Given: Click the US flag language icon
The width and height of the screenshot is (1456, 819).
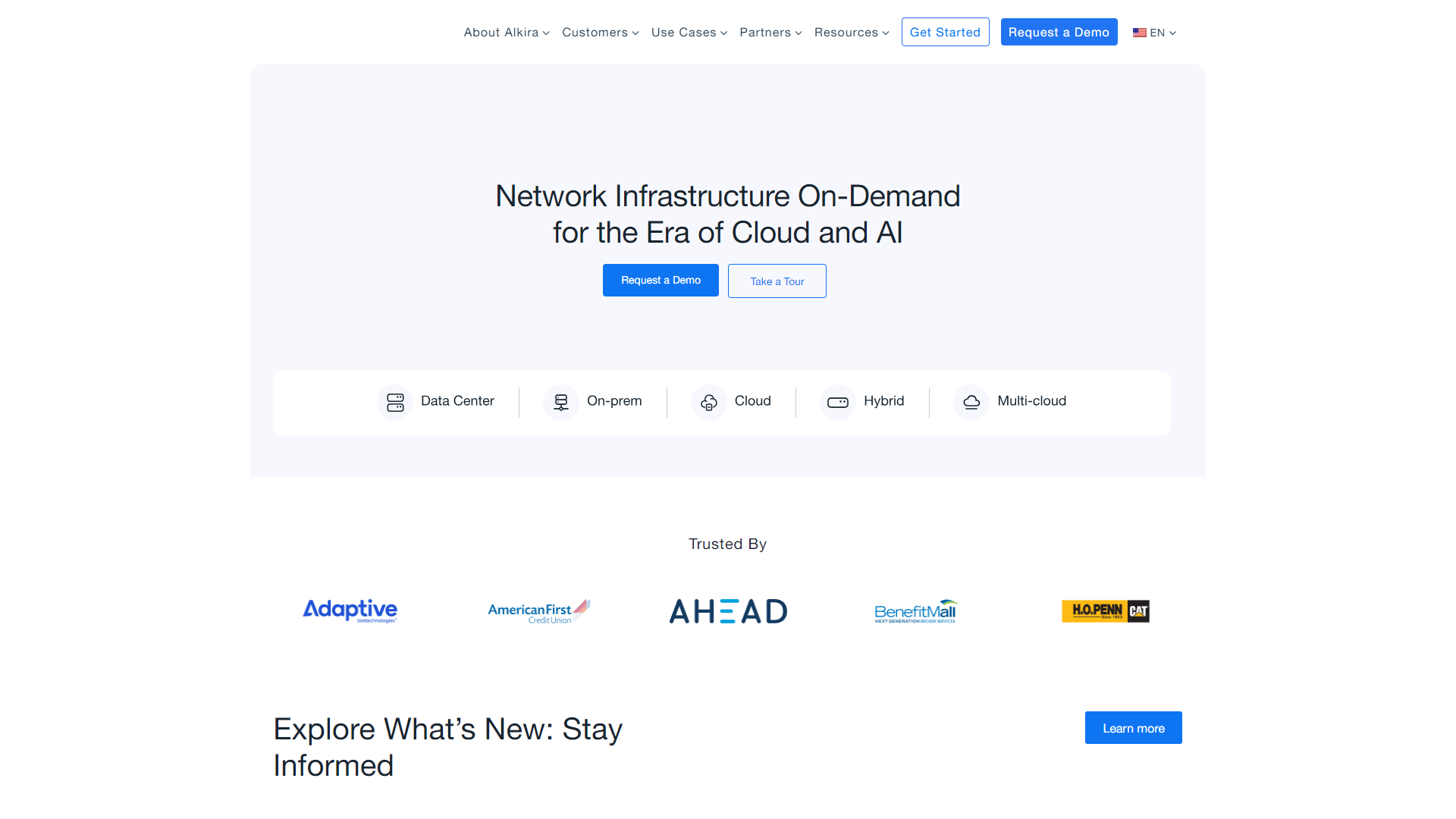Looking at the screenshot, I should pyautogui.click(x=1139, y=33).
